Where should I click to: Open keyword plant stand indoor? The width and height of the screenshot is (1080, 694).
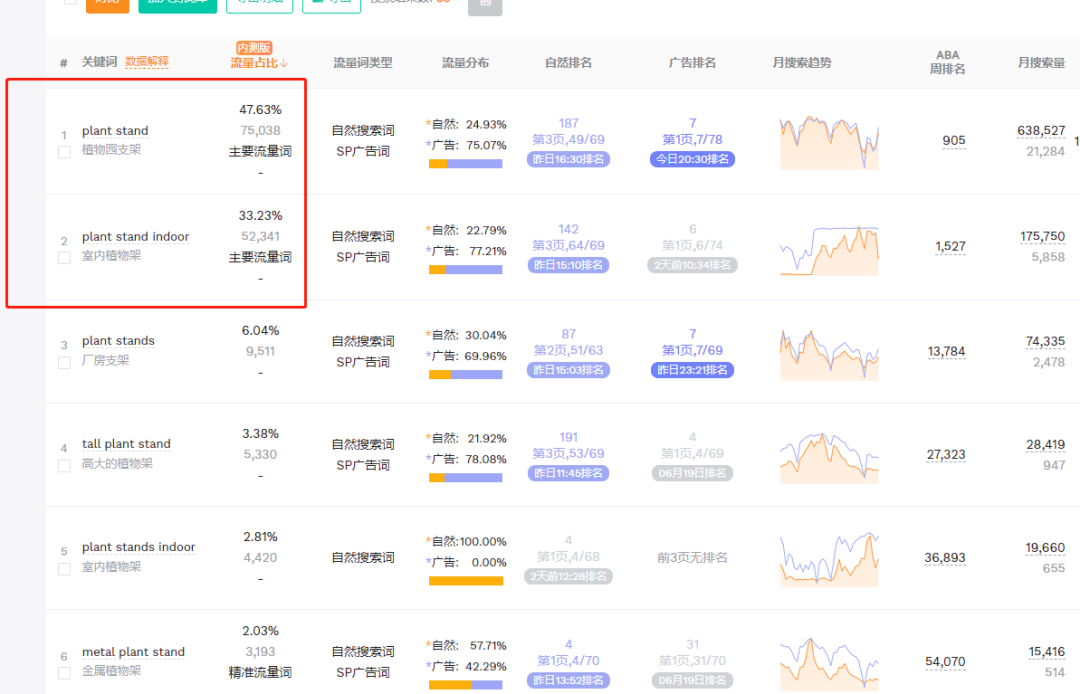tap(136, 237)
